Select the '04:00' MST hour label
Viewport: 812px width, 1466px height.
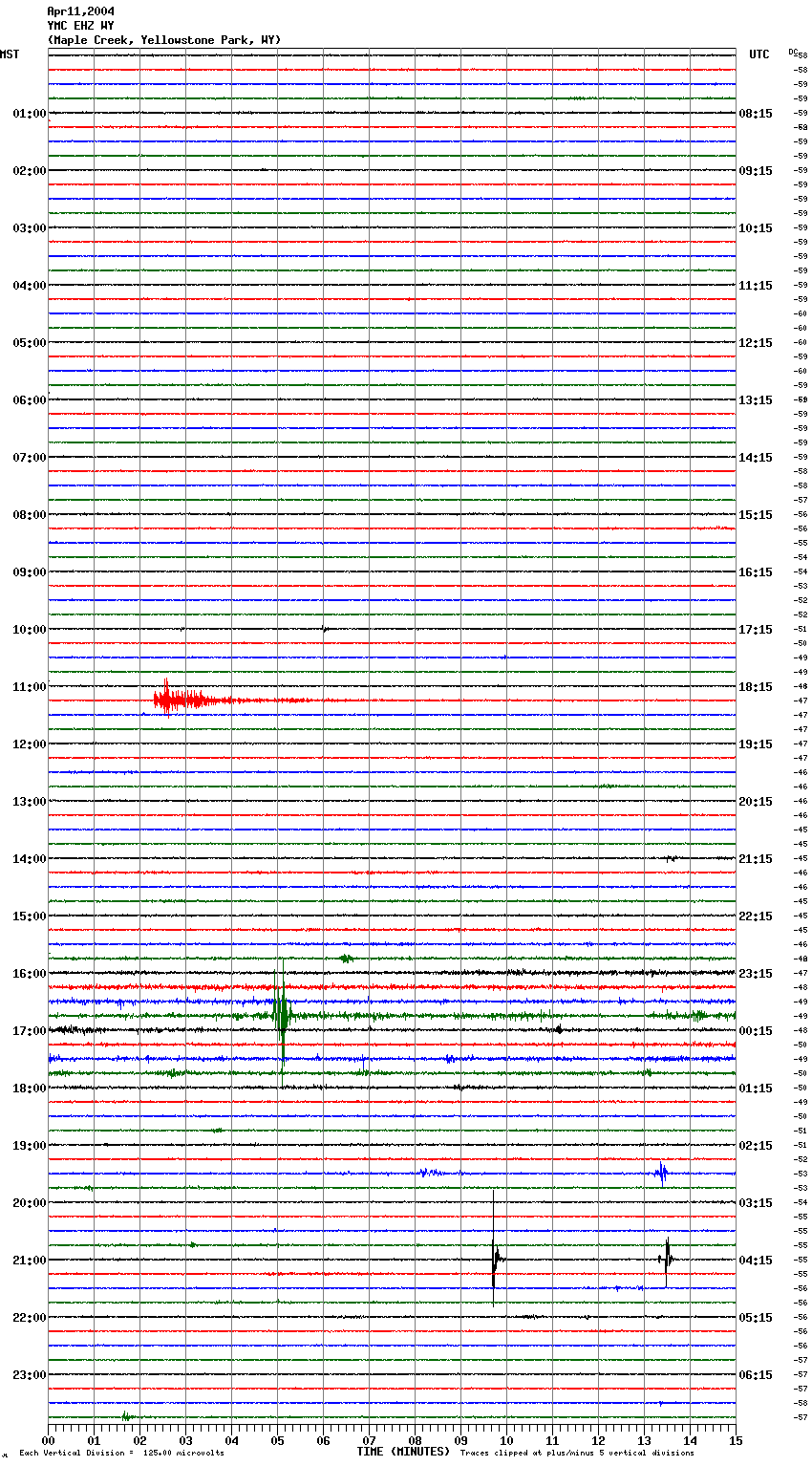30,286
